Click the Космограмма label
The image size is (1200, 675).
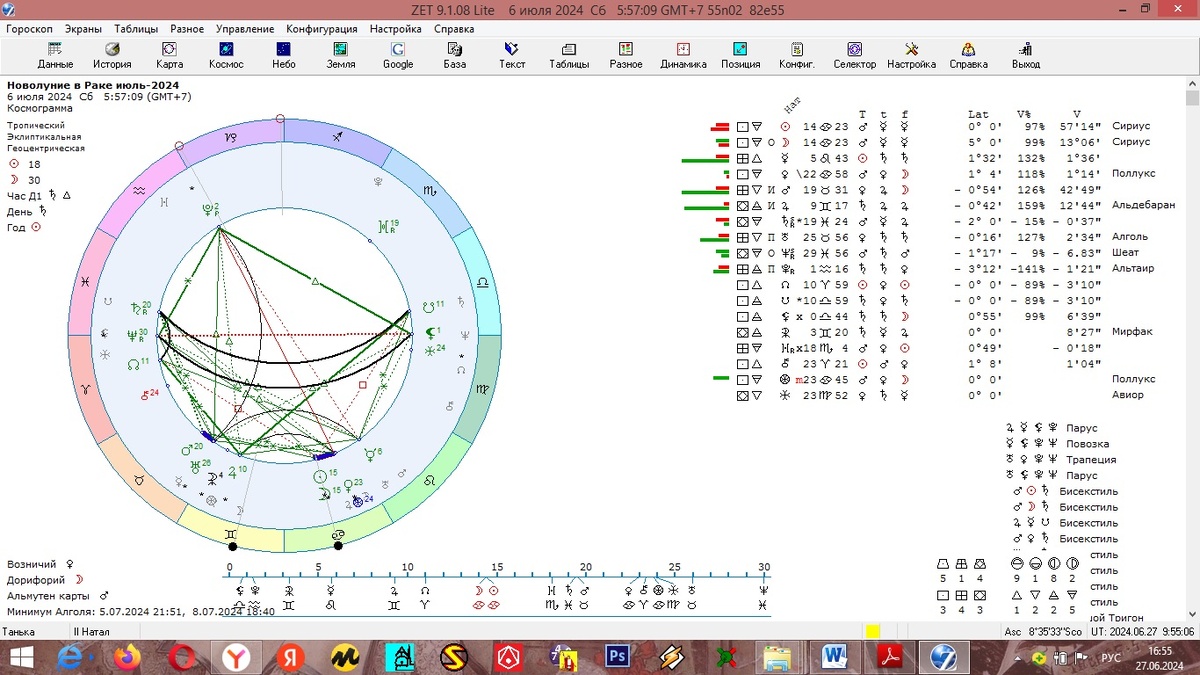[38, 108]
